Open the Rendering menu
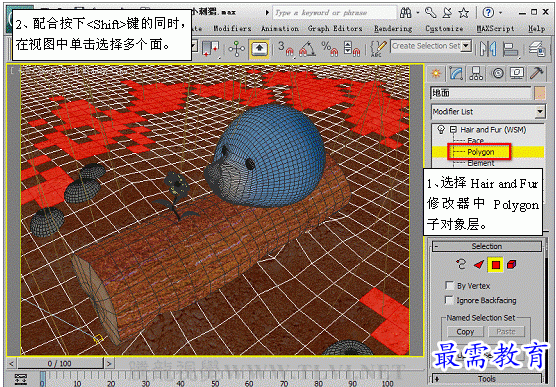 tap(393, 28)
